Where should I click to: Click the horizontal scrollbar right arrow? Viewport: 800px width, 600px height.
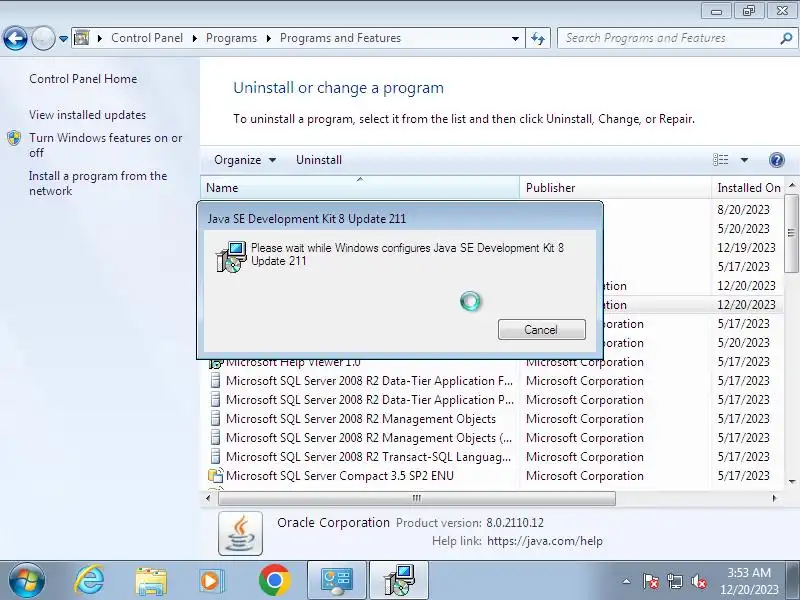click(774, 498)
